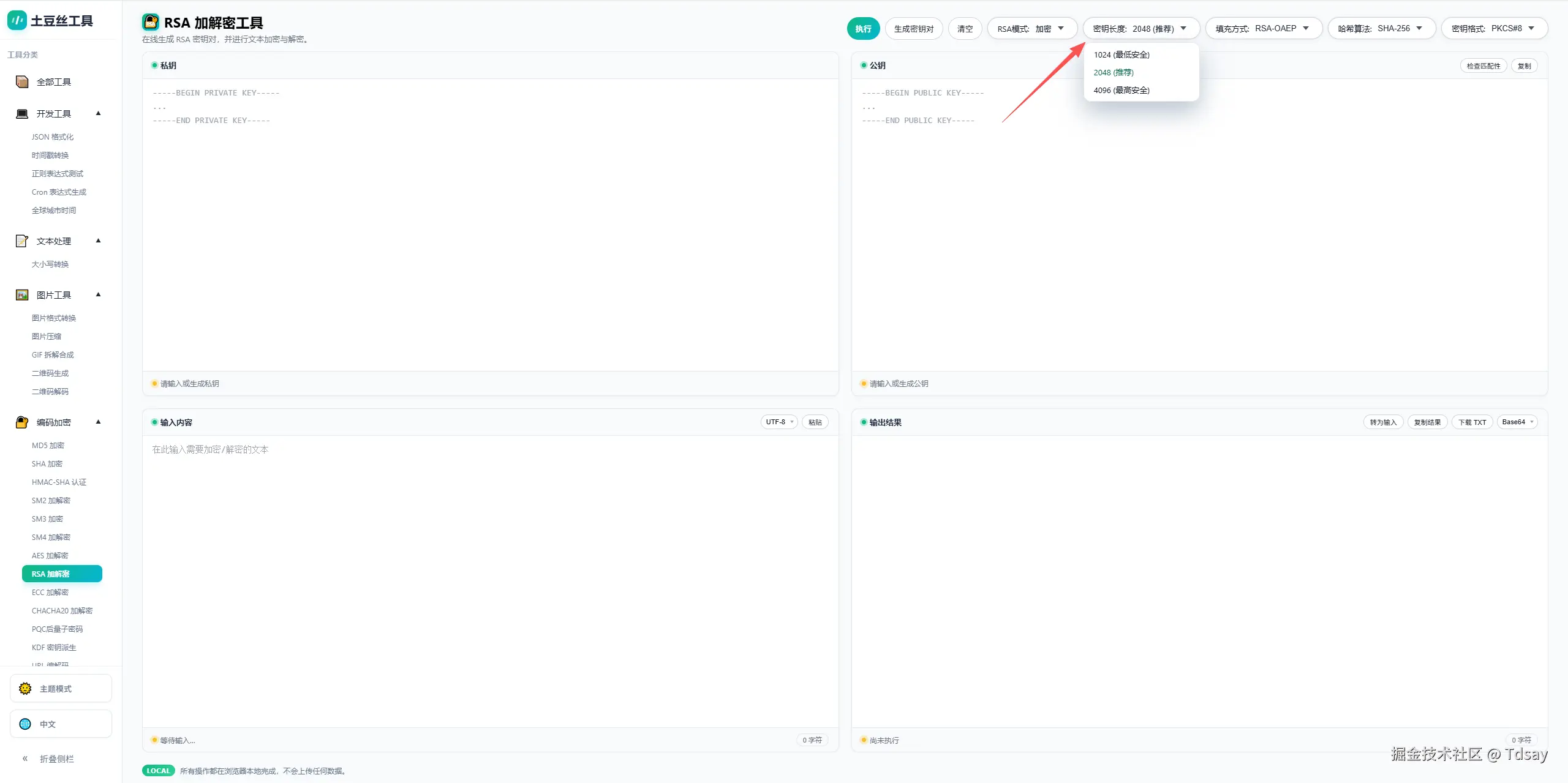Click the 图片工具 picture icon
Image resolution: width=1568 pixels, height=783 pixels.
tap(22, 295)
